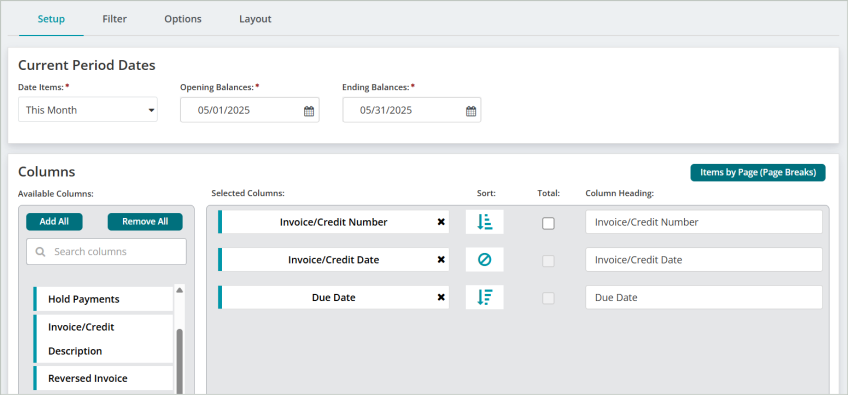
Task: Check the Total box for Invoice/Credit Number
Action: pos(548,223)
